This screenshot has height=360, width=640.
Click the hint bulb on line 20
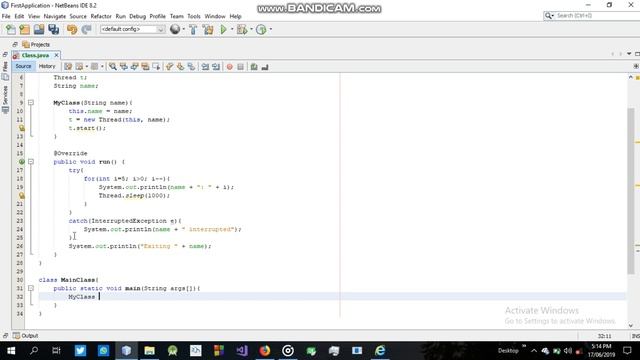22,196
